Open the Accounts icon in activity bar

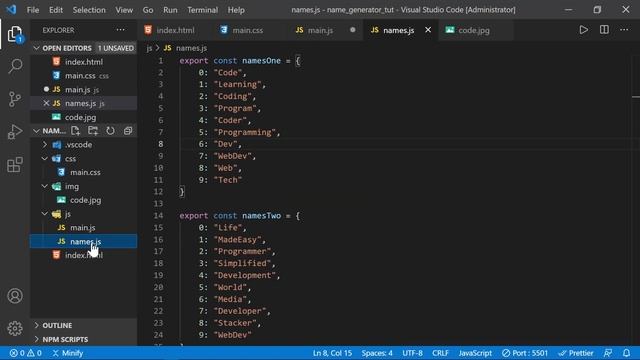point(15,296)
